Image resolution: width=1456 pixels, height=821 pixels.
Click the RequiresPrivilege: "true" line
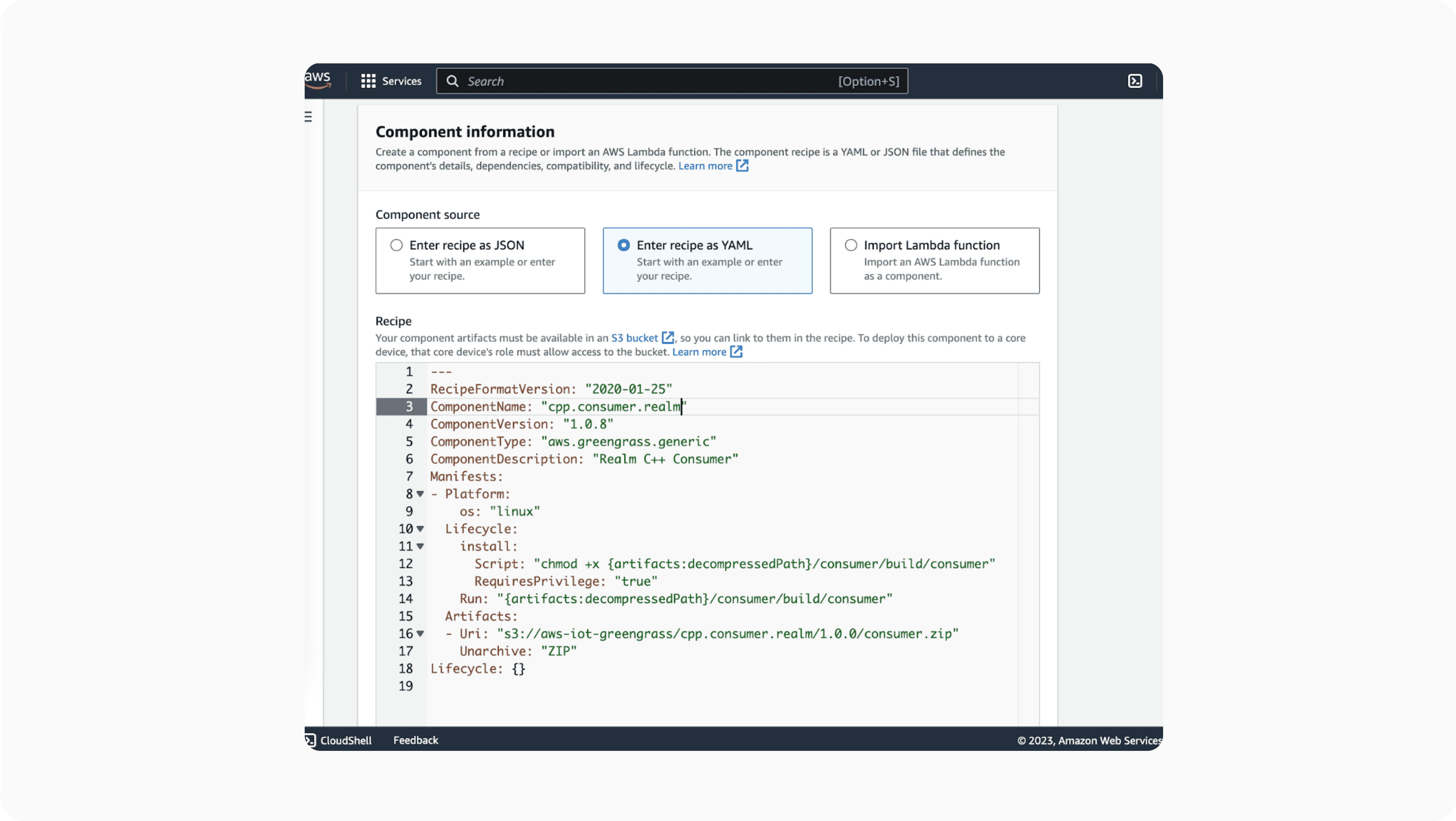coord(566,581)
